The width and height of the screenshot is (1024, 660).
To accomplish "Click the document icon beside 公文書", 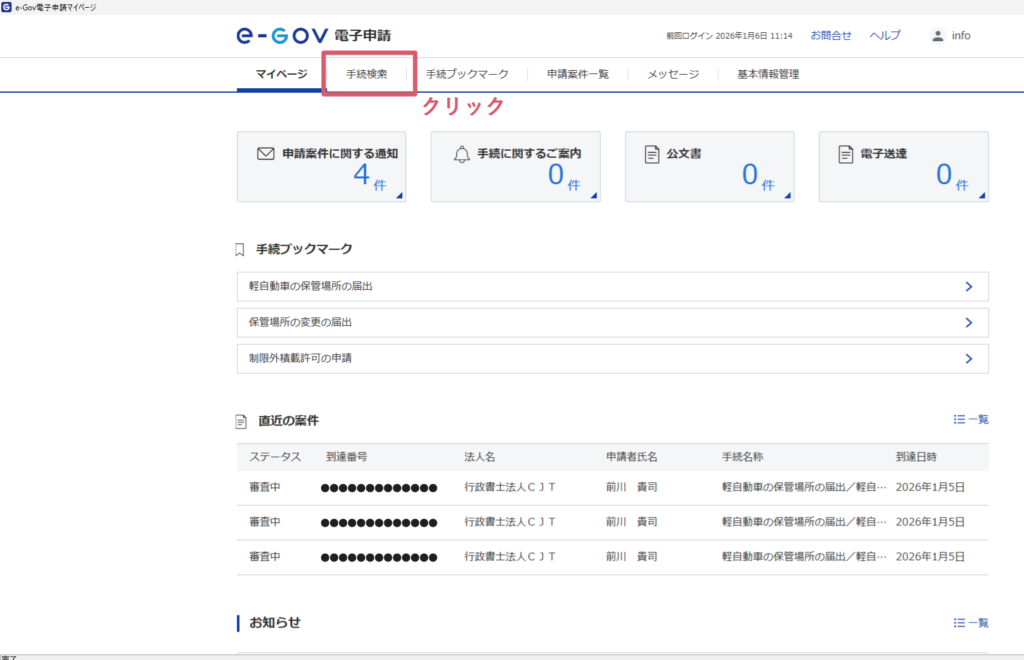I will click(652, 154).
